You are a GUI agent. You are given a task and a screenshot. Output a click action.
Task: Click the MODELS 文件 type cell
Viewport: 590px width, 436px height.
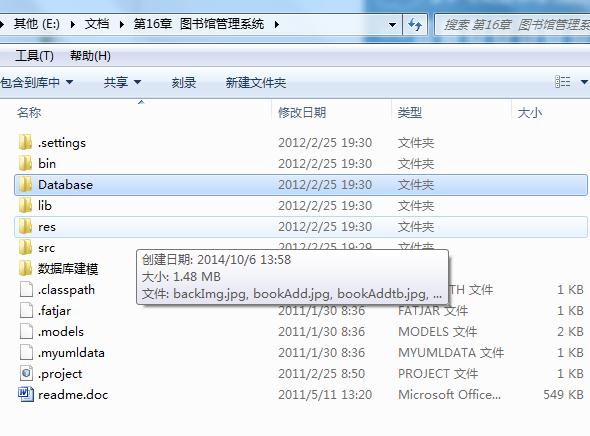(x=437, y=332)
